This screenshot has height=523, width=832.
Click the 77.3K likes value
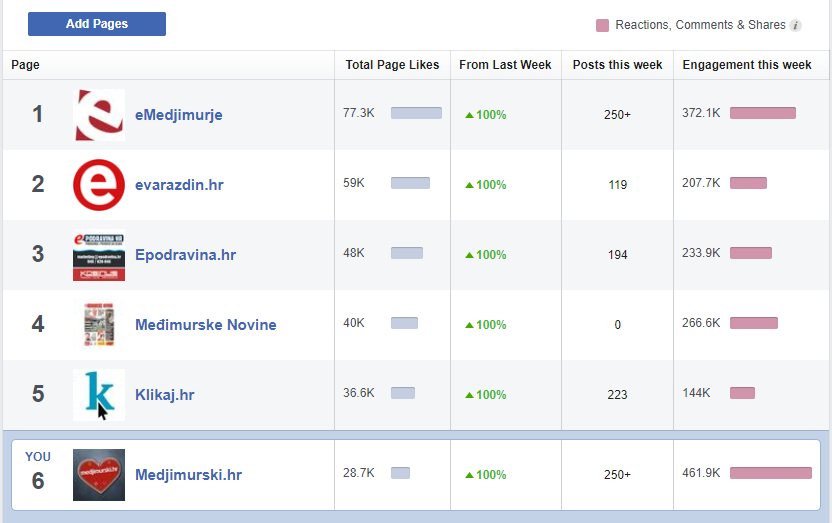tap(359, 113)
